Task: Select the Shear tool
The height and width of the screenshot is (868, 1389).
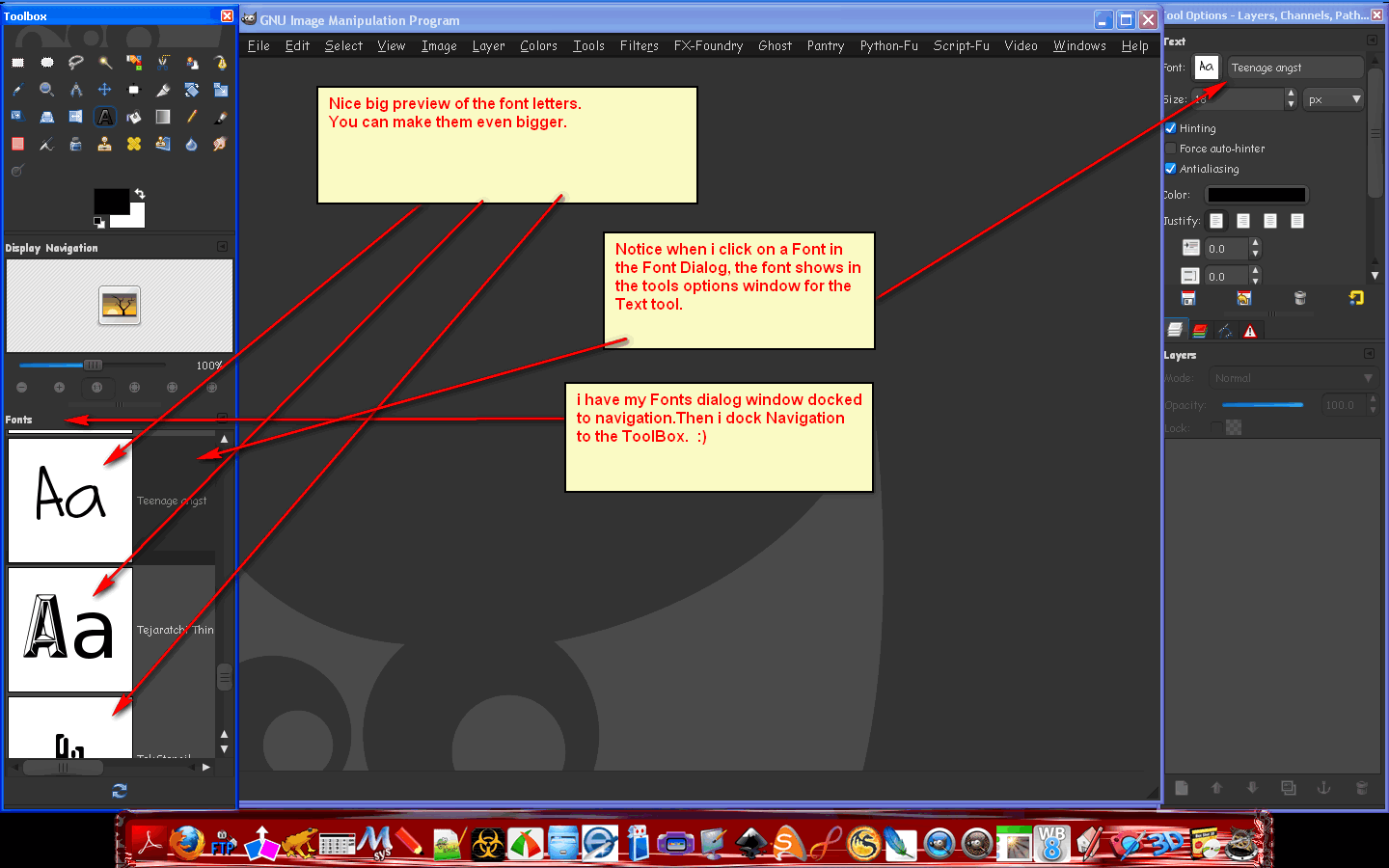Action: [18, 117]
